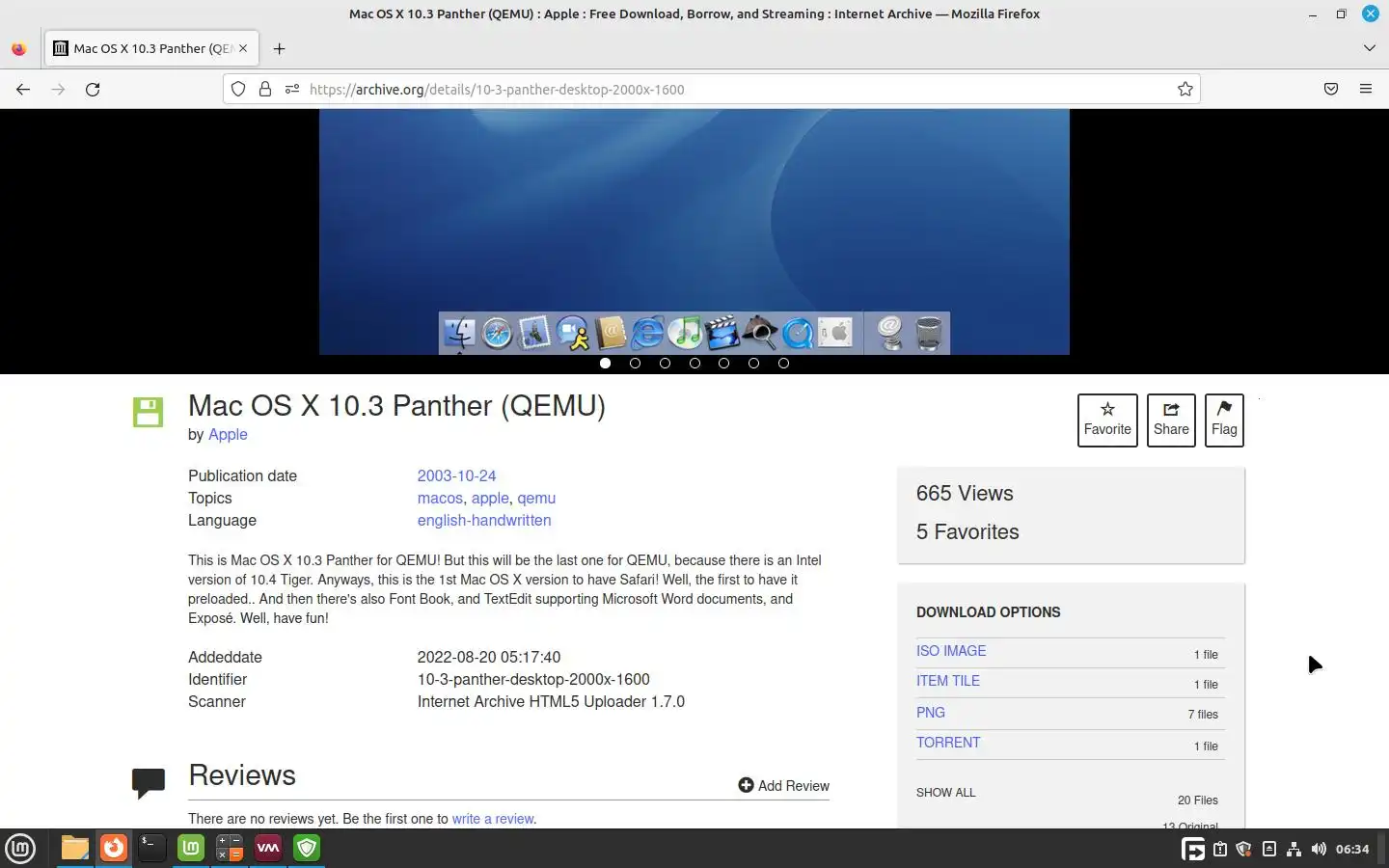Open the 2003-10-24 publication date link
1389x868 pixels.
point(456,475)
